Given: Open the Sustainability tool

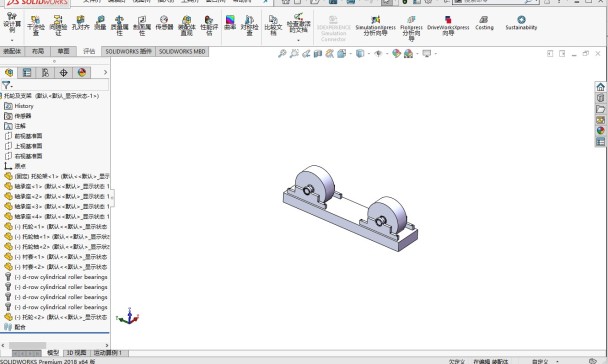Looking at the screenshot, I should point(521,23).
